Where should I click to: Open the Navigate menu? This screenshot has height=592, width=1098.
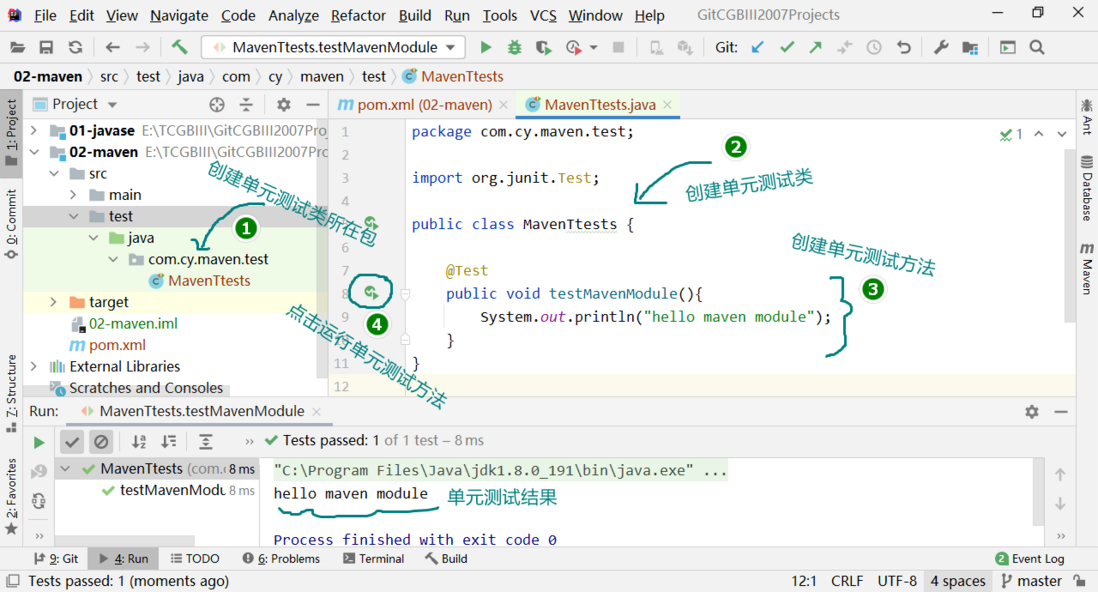[x=179, y=15]
